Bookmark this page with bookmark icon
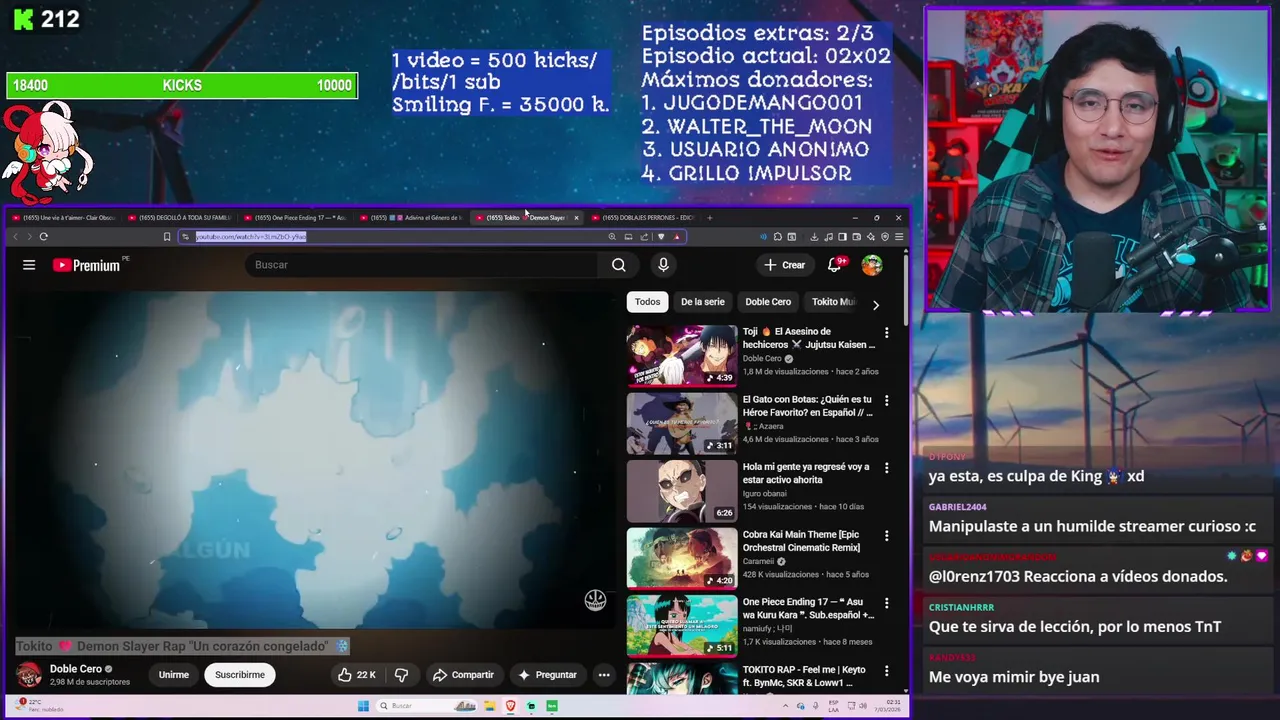This screenshot has height=720, width=1280. click(x=167, y=237)
